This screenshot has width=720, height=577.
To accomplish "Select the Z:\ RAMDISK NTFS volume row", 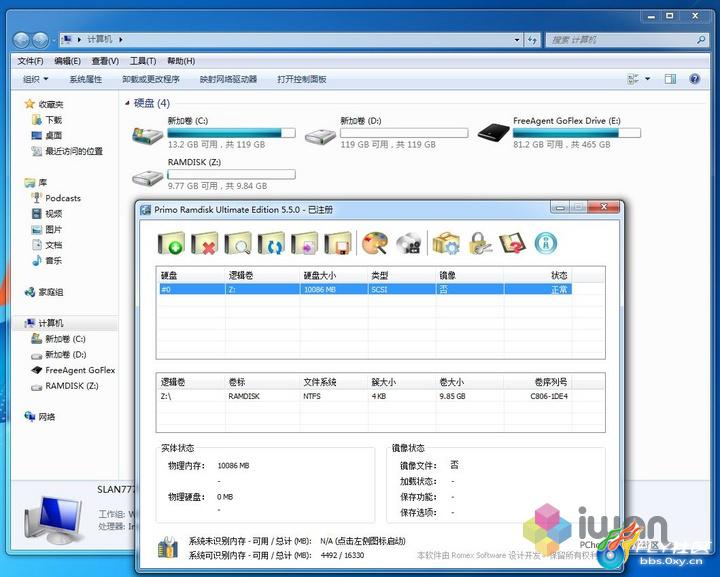I will (366, 396).
